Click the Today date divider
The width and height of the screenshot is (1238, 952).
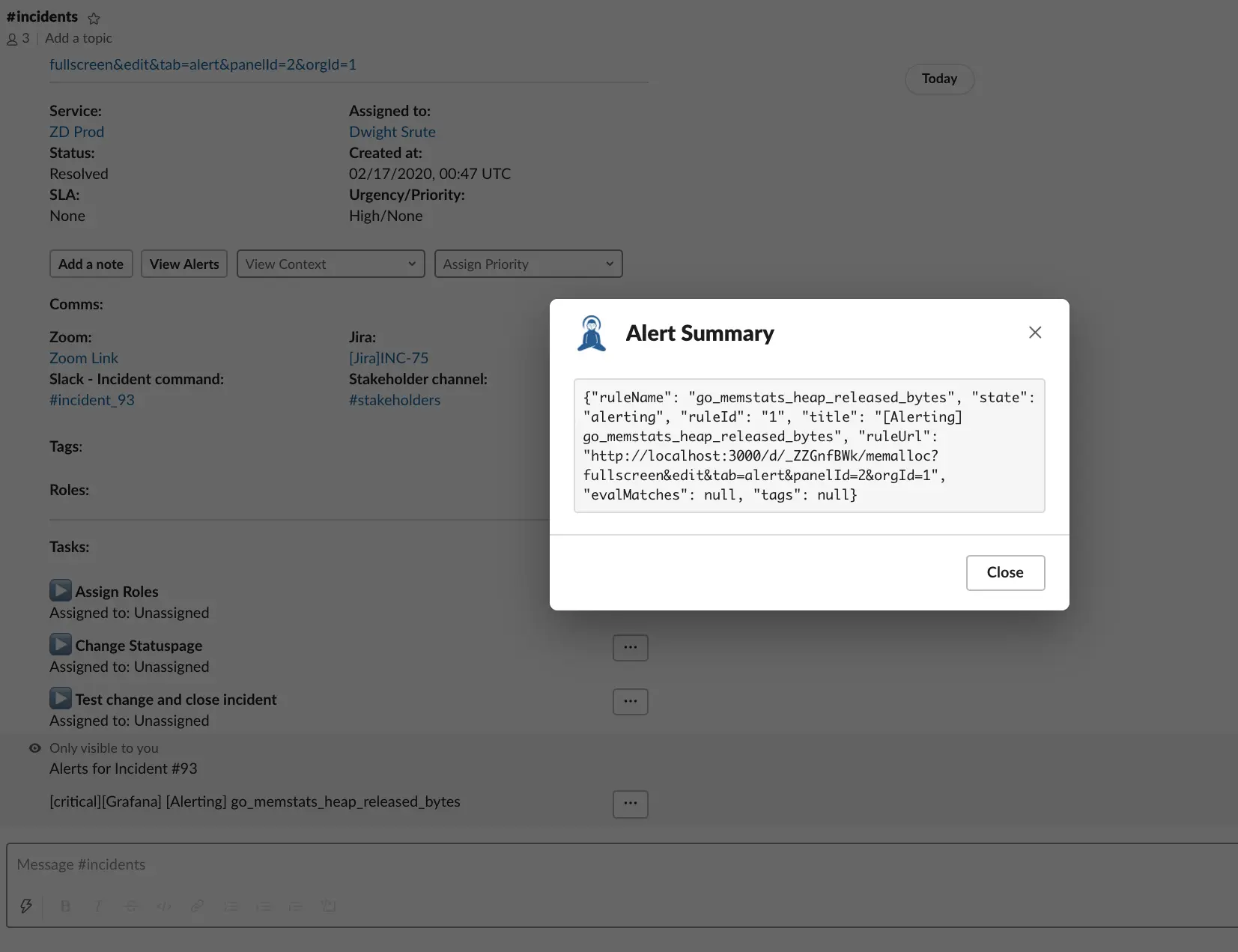[939, 79]
